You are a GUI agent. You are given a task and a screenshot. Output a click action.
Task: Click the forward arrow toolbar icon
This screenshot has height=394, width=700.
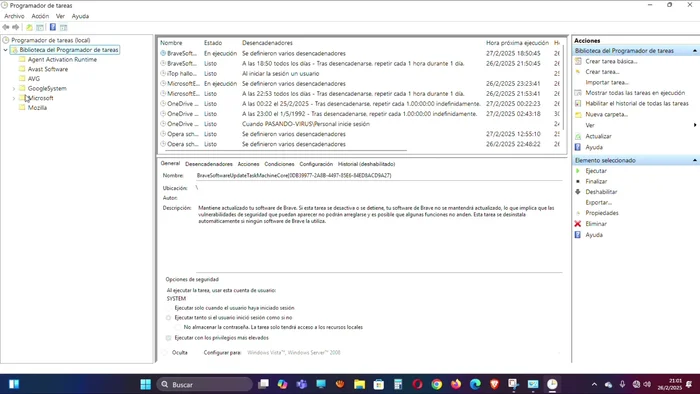pyautogui.click(x=16, y=27)
